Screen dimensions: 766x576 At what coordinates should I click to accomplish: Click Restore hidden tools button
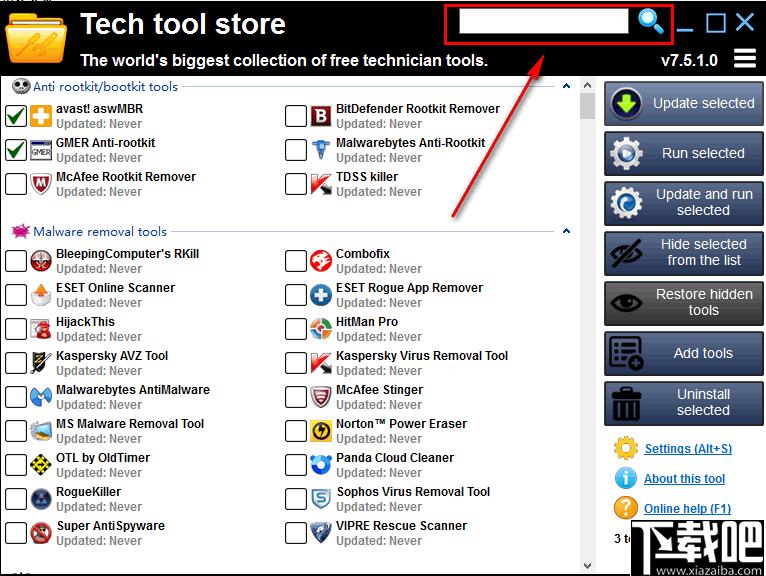coord(683,303)
